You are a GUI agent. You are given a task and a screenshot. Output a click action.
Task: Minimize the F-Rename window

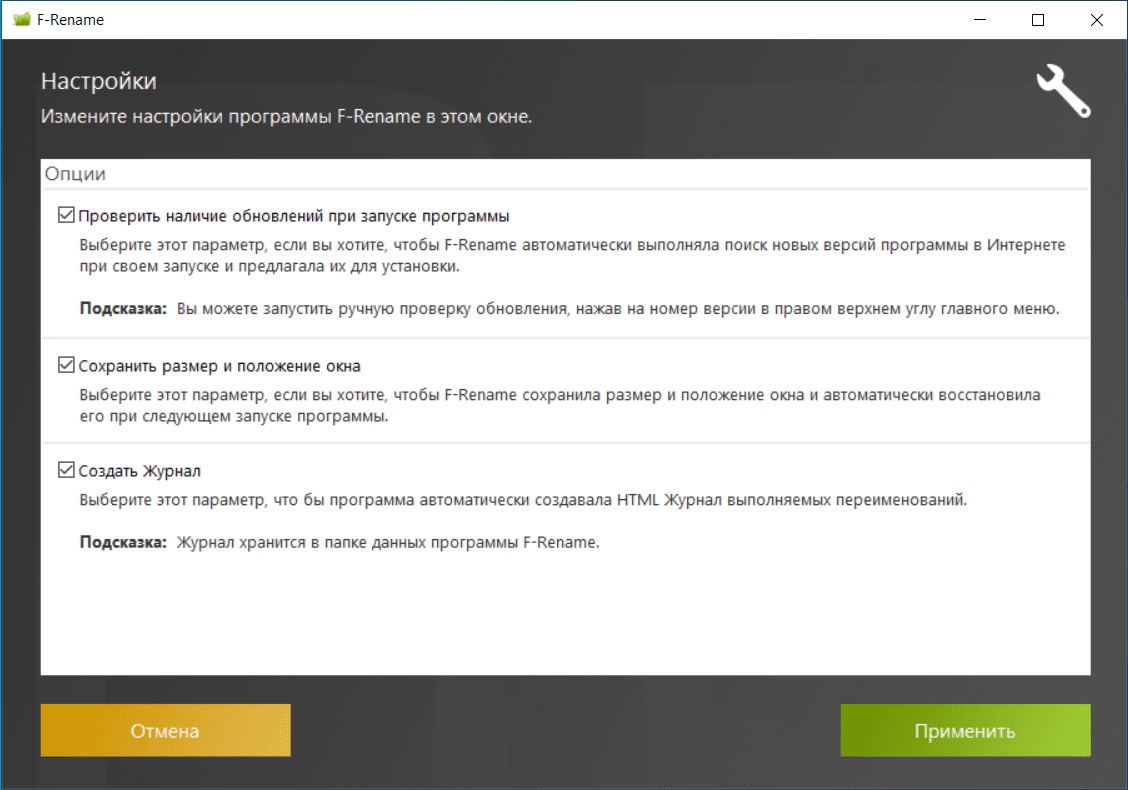(x=980, y=19)
